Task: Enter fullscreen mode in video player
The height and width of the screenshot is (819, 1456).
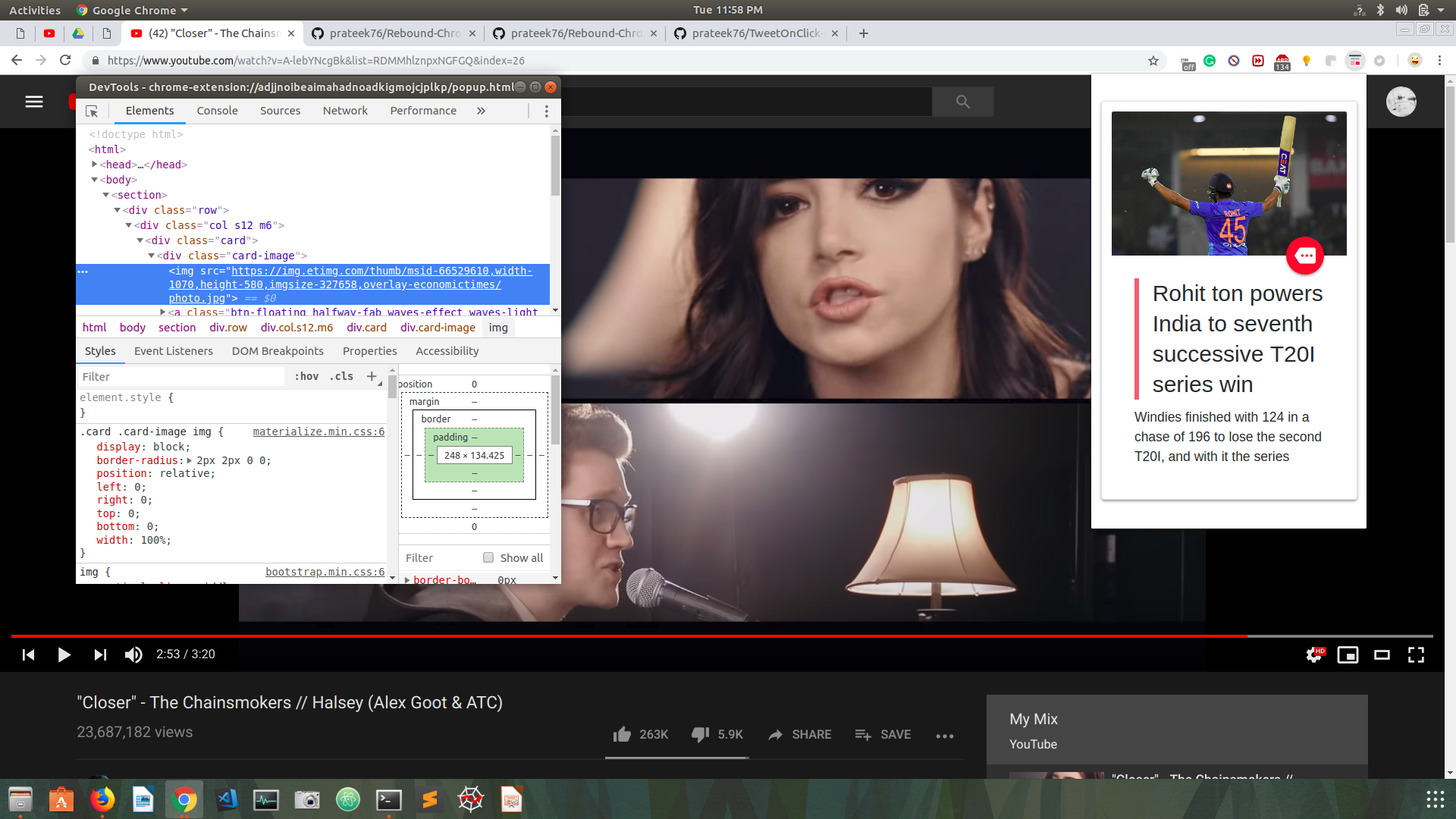Action: pyautogui.click(x=1416, y=654)
